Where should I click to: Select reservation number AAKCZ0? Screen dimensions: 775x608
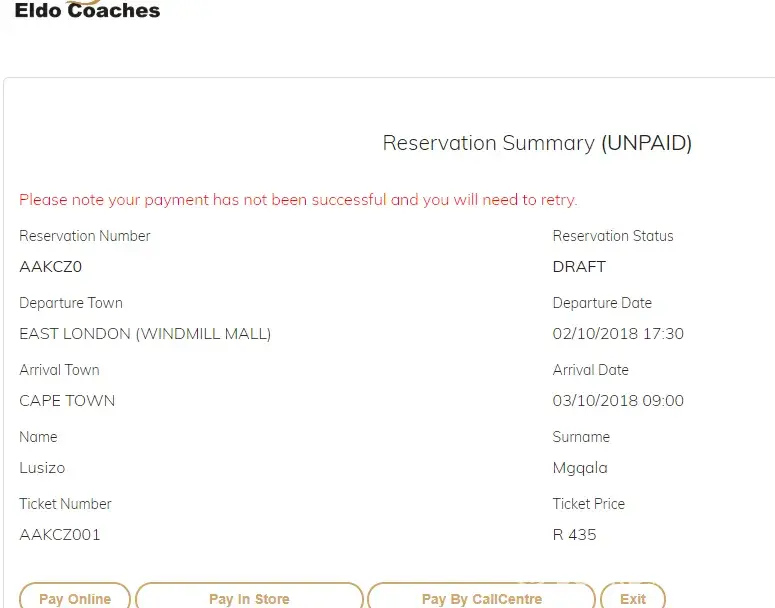(x=50, y=267)
